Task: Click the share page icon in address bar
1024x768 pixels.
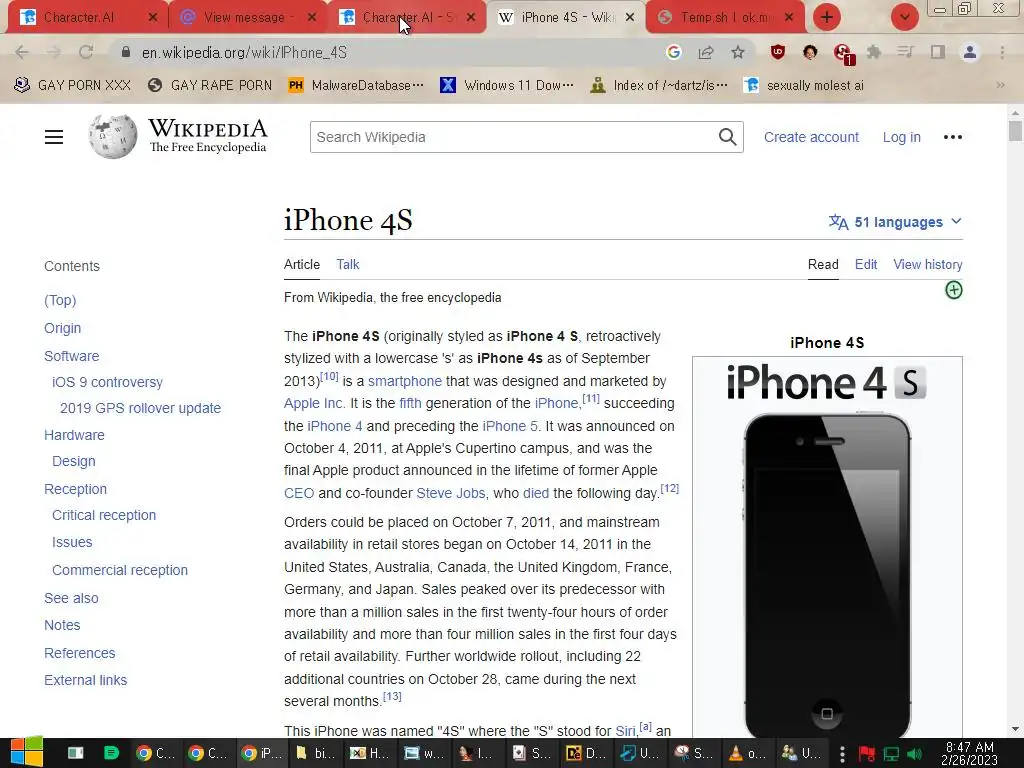Action: pos(706,52)
